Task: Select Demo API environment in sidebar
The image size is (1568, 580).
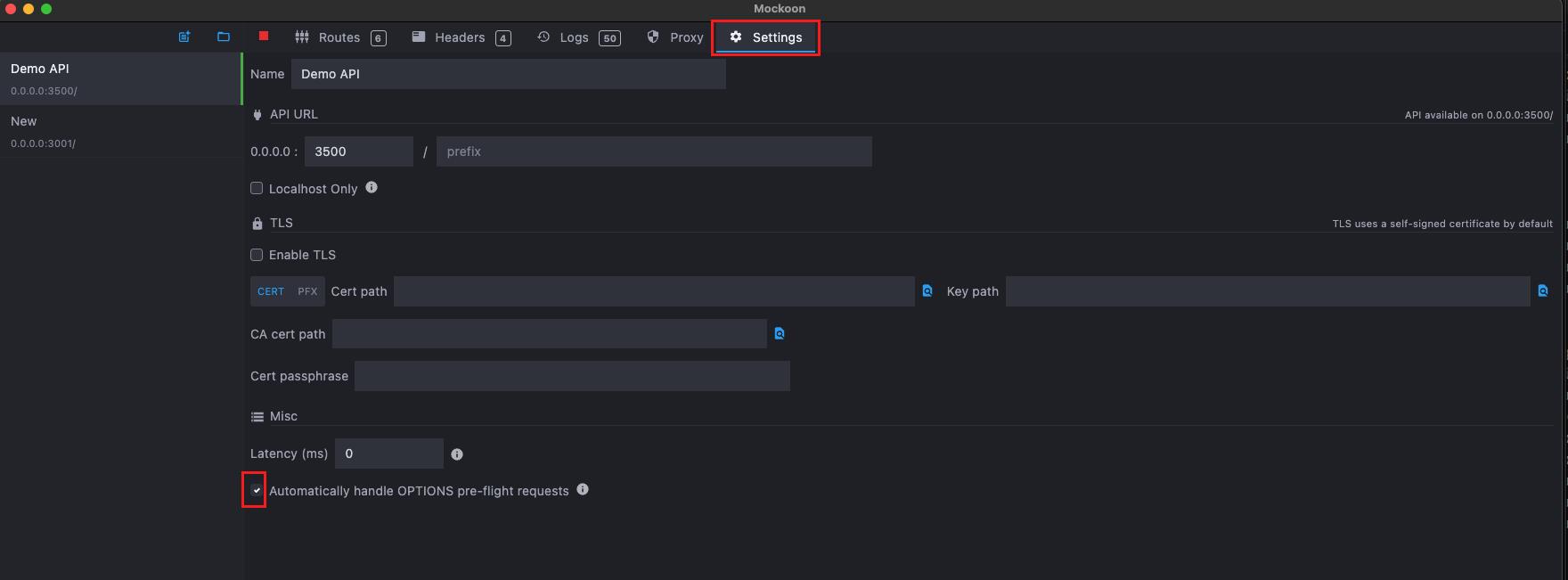Action: [x=121, y=78]
